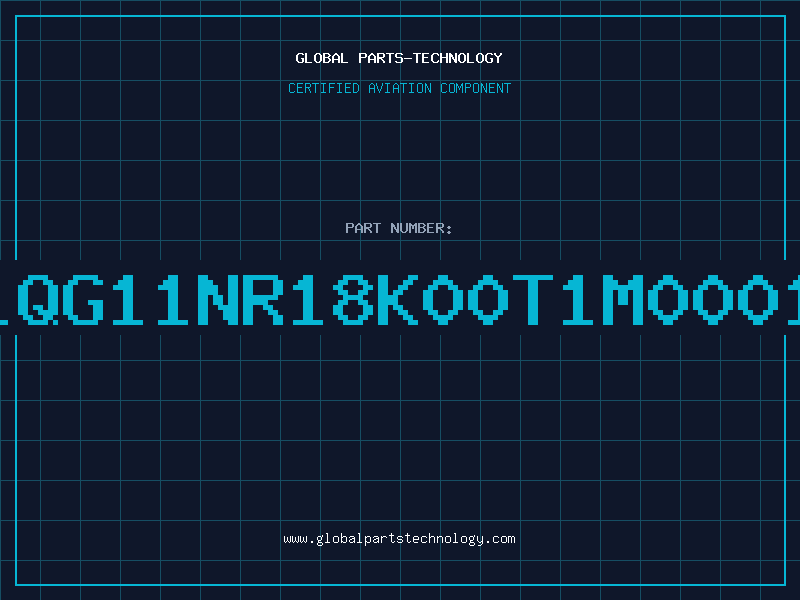
Task: Click the large part number string
Action: pyautogui.click(x=400, y=299)
